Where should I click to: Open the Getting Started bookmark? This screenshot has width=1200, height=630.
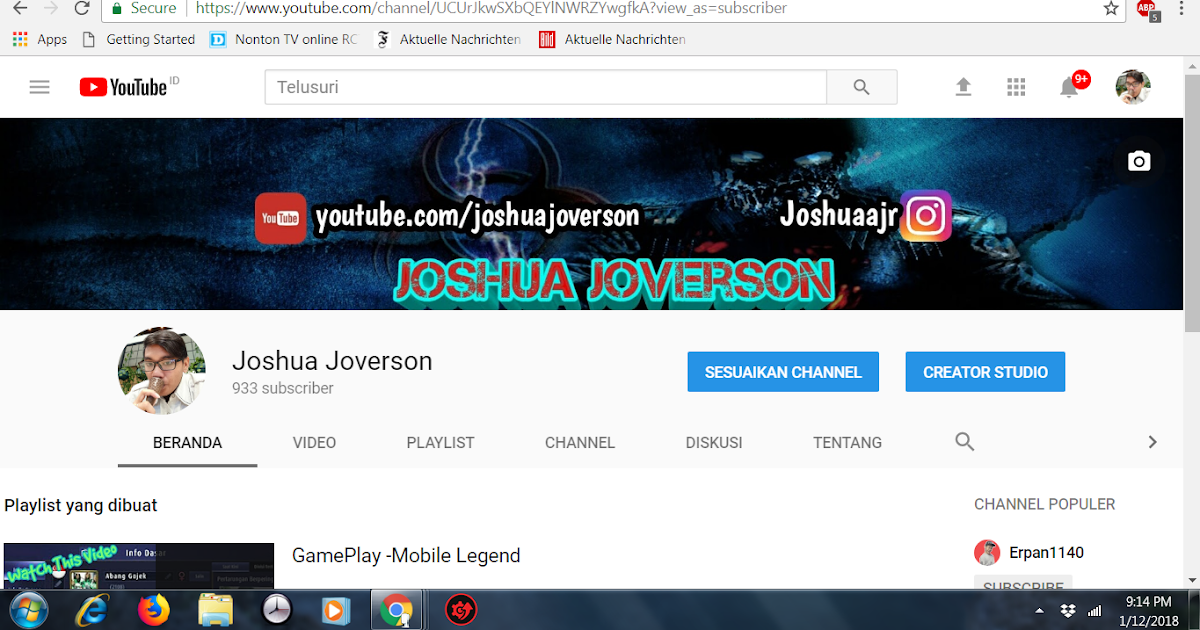139,39
